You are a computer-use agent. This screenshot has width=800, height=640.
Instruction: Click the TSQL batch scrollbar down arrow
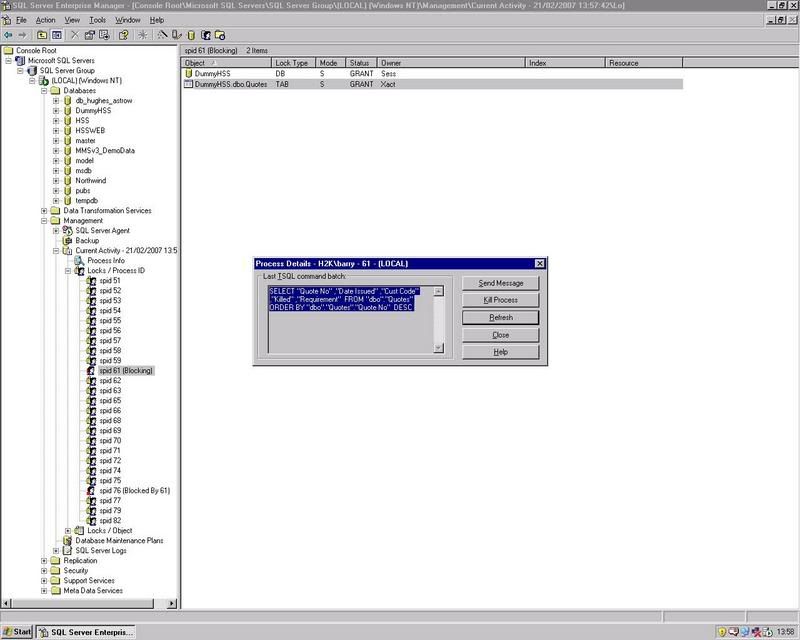439,348
